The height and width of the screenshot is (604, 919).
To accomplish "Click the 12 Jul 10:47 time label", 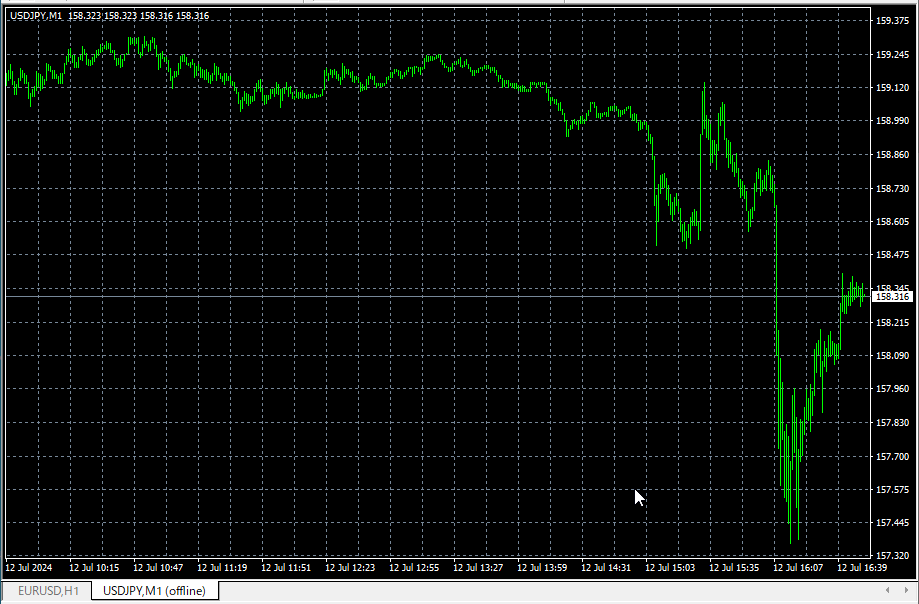I will pos(158,567).
